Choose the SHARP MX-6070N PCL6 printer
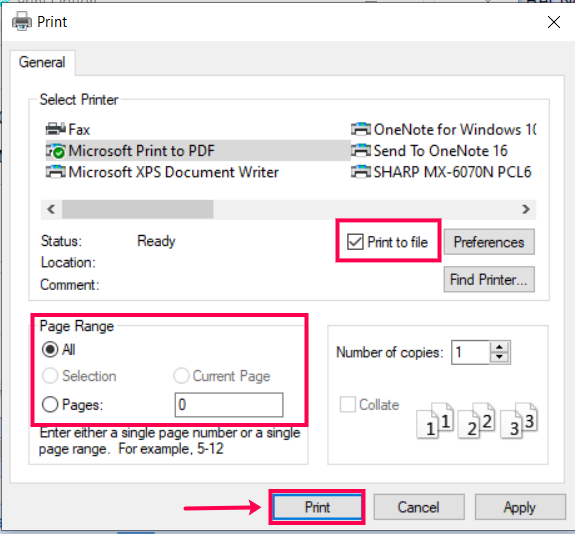This screenshot has height=534, width=575. 441,172
